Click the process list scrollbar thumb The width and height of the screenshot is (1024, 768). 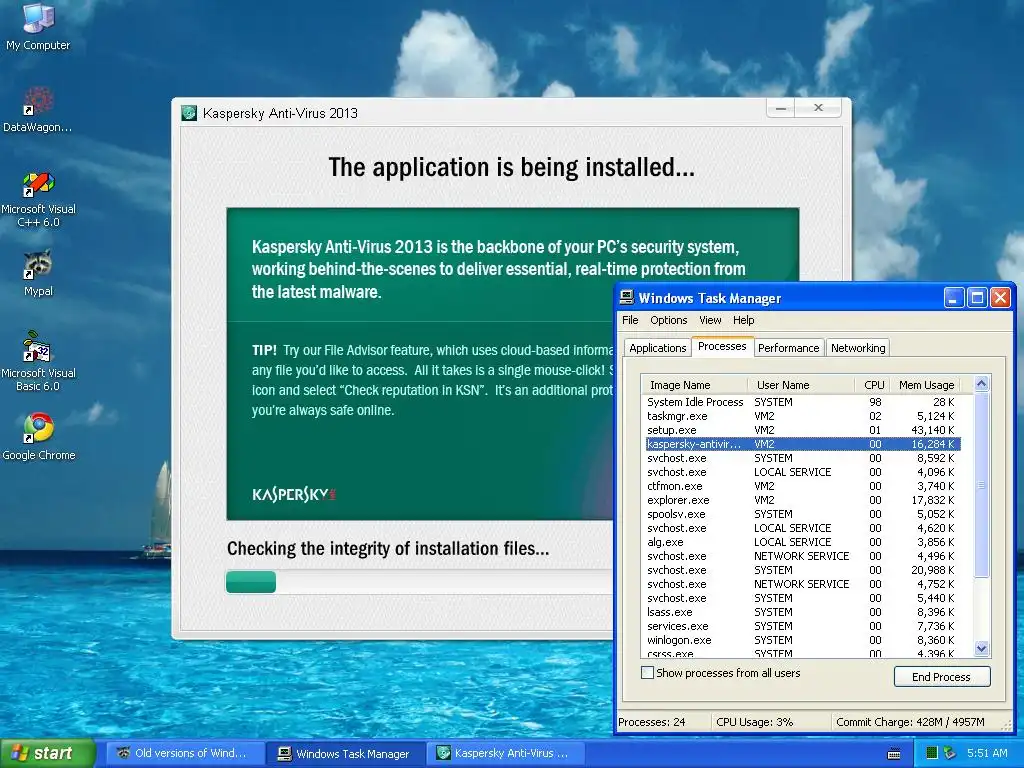pos(982,485)
